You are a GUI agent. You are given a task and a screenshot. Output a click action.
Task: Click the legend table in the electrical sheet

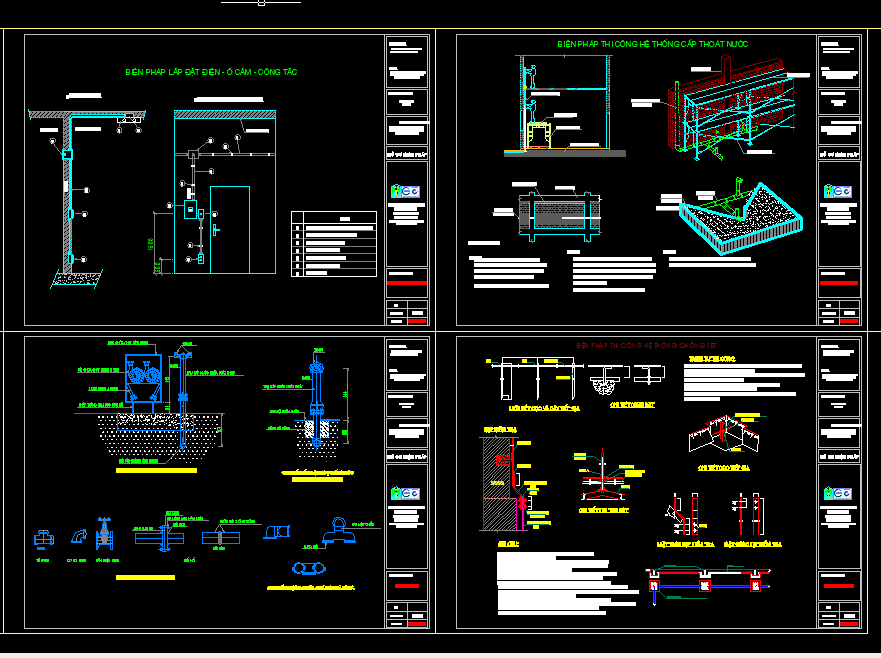(x=334, y=243)
